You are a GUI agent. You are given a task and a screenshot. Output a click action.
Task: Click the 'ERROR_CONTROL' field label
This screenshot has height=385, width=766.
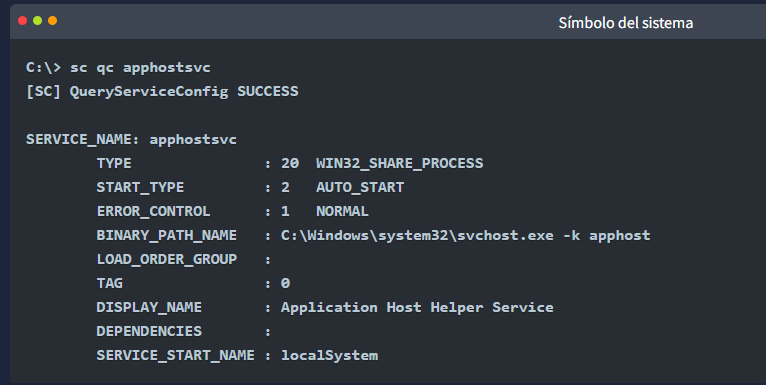tap(153, 212)
